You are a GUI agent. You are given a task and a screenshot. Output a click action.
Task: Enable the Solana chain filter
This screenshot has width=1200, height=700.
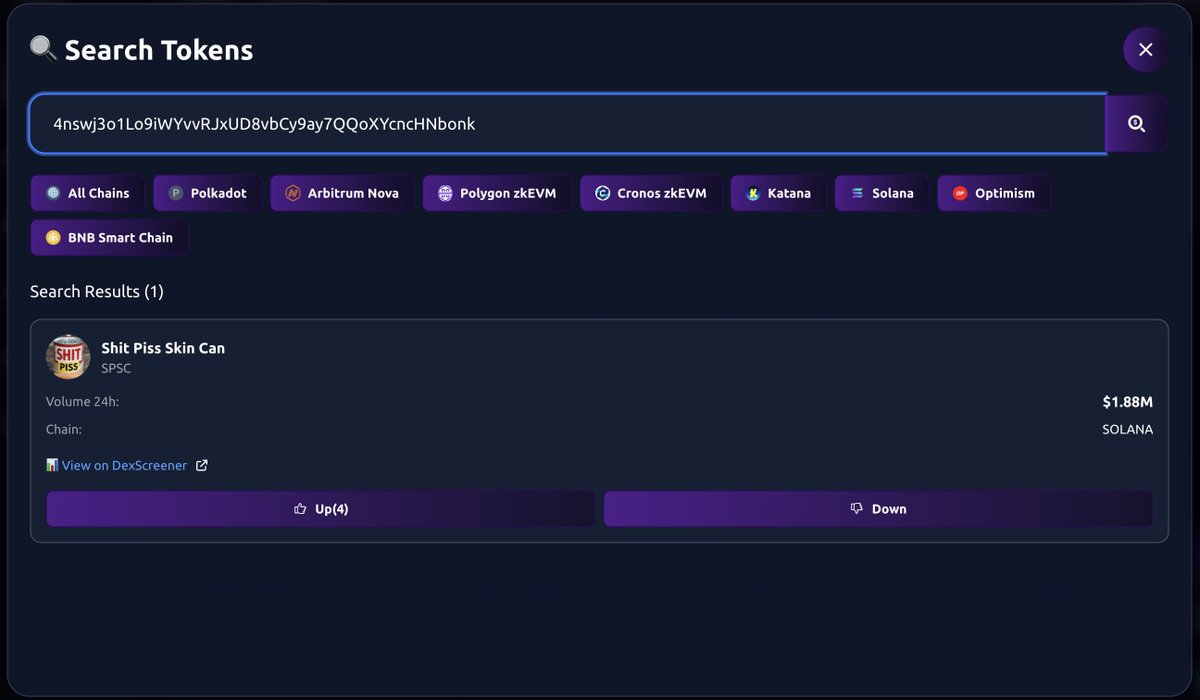point(881,192)
